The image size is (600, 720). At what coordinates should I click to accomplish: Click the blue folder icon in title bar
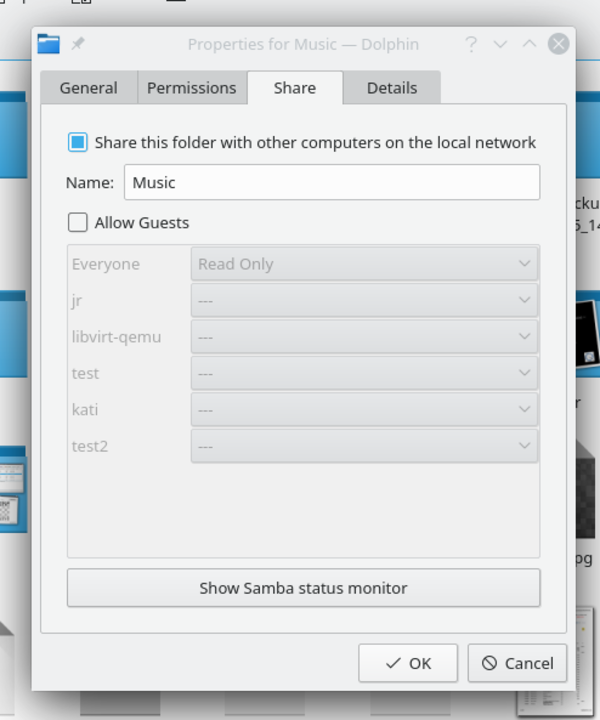tap(49, 44)
